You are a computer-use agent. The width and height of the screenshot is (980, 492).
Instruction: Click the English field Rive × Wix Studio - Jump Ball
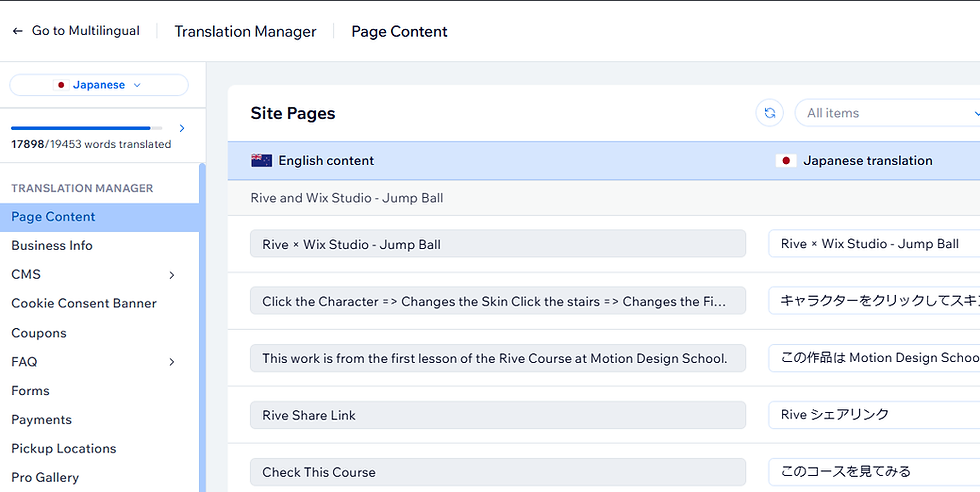pos(498,244)
